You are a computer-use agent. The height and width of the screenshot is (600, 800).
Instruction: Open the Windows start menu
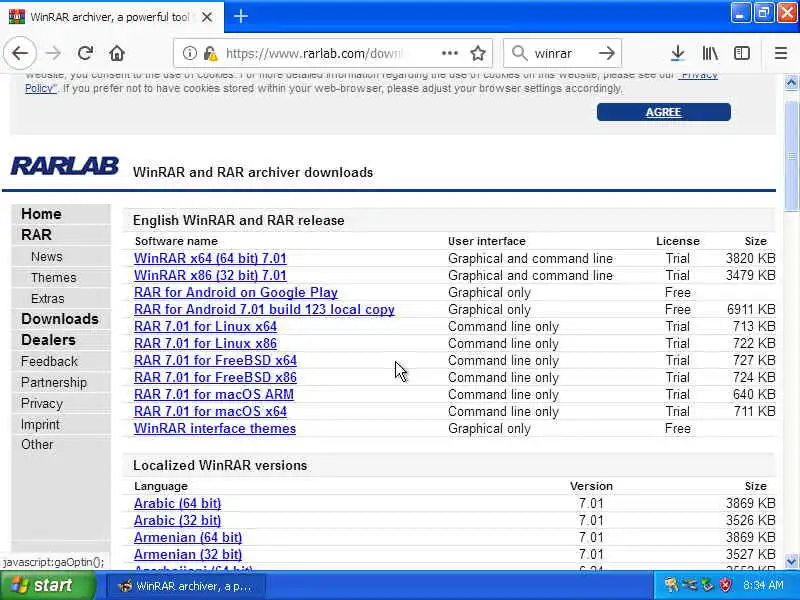pyautogui.click(x=47, y=585)
